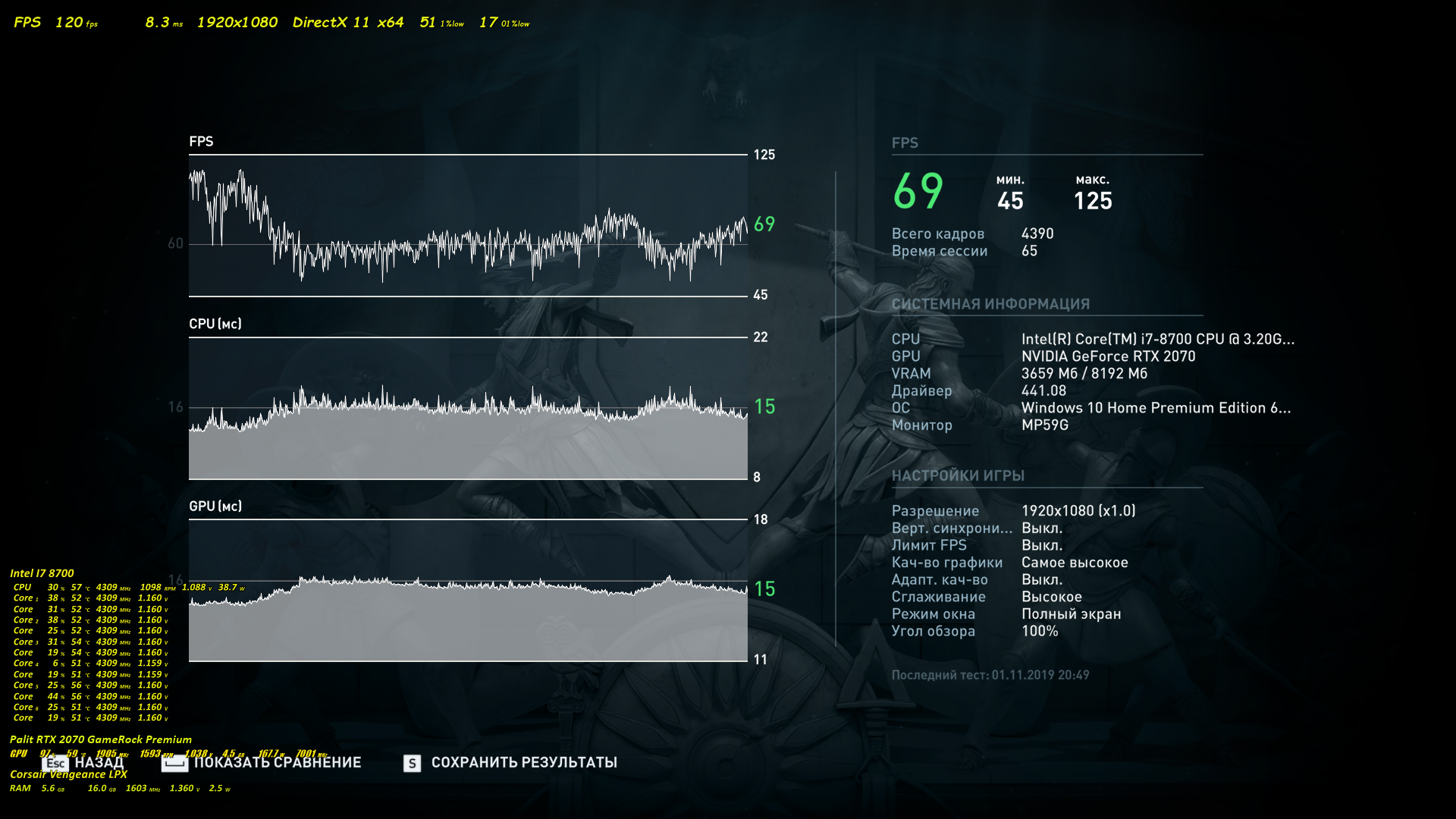1456x819 pixels.
Task: Click the S key icon
Action: click(x=412, y=763)
